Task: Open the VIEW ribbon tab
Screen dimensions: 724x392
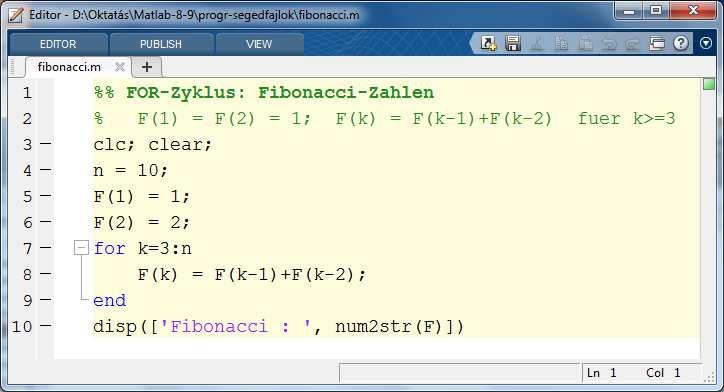Action: 259,44
